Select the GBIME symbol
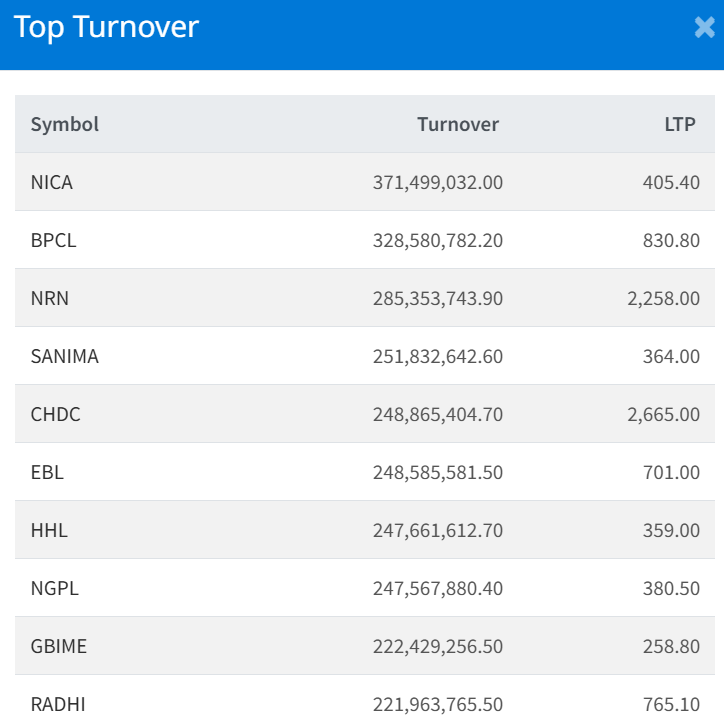This screenshot has width=724, height=719. coord(59,646)
